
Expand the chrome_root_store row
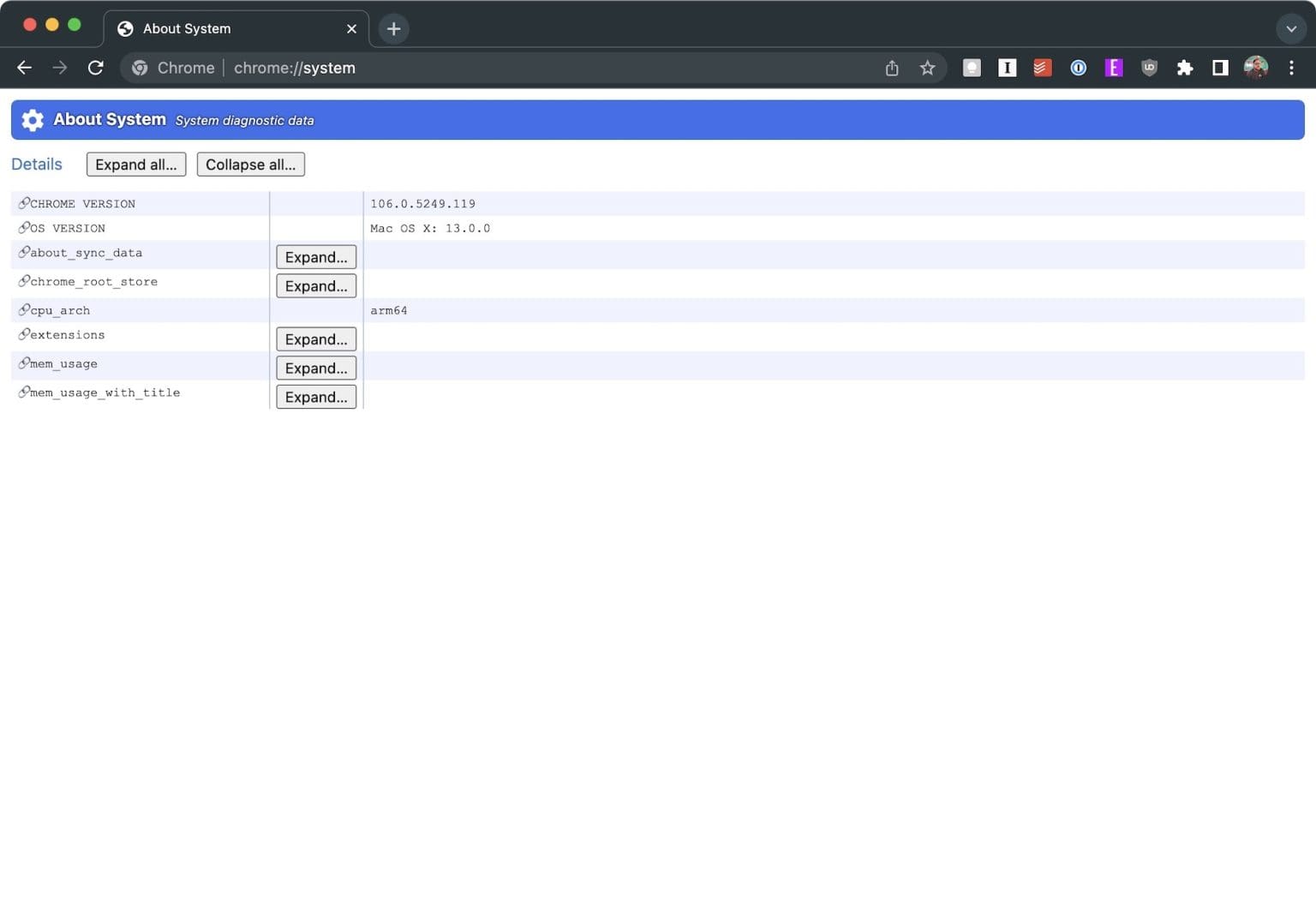316,286
